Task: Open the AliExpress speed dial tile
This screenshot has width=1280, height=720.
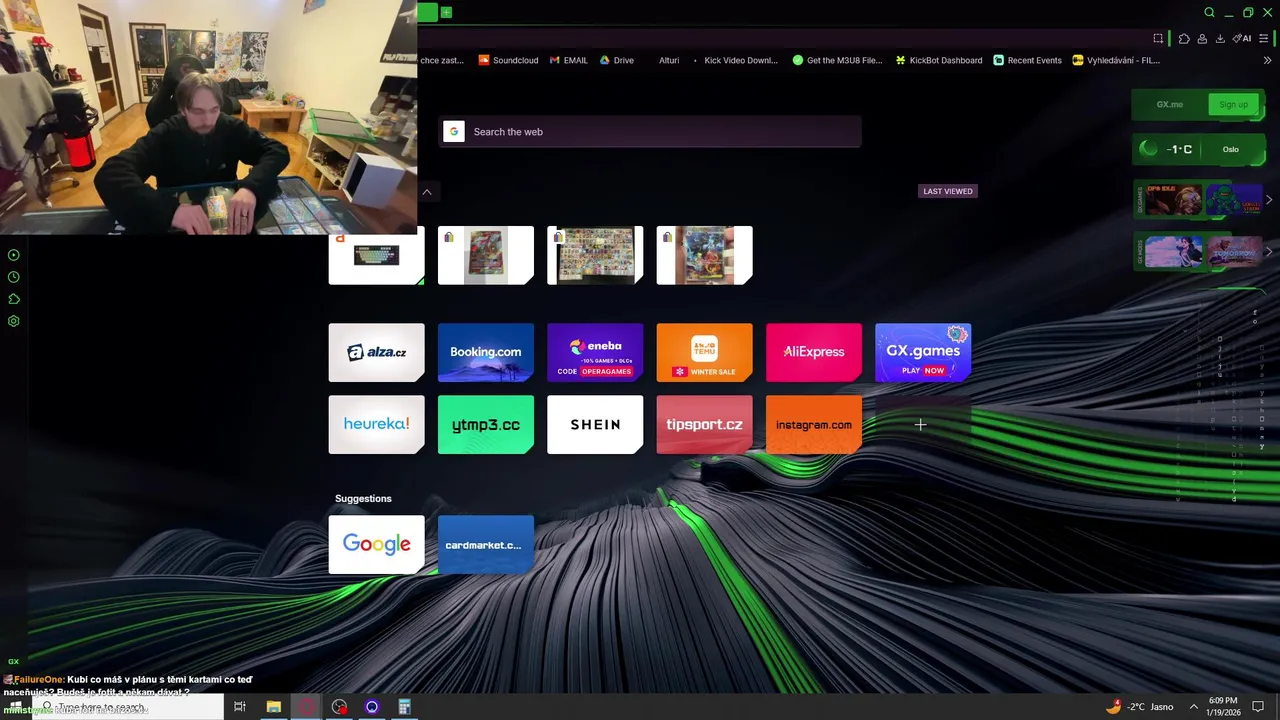Action: (814, 352)
